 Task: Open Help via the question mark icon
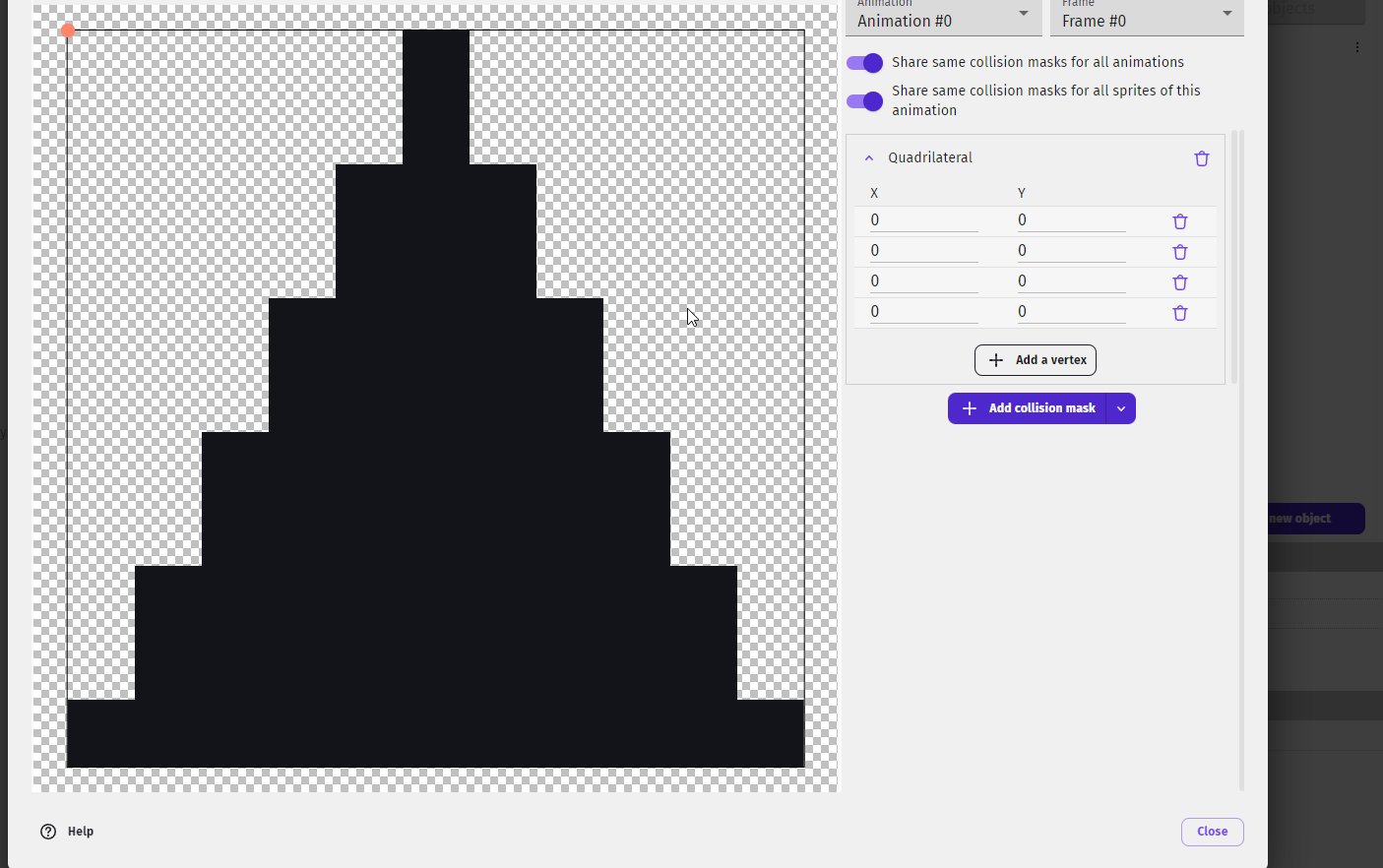click(x=47, y=831)
